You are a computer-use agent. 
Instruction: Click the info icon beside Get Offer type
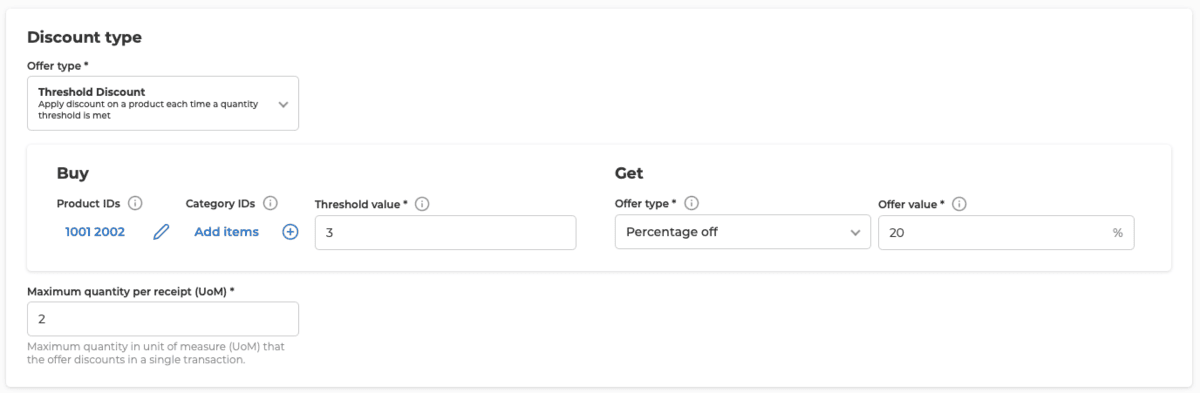pyautogui.click(x=691, y=203)
